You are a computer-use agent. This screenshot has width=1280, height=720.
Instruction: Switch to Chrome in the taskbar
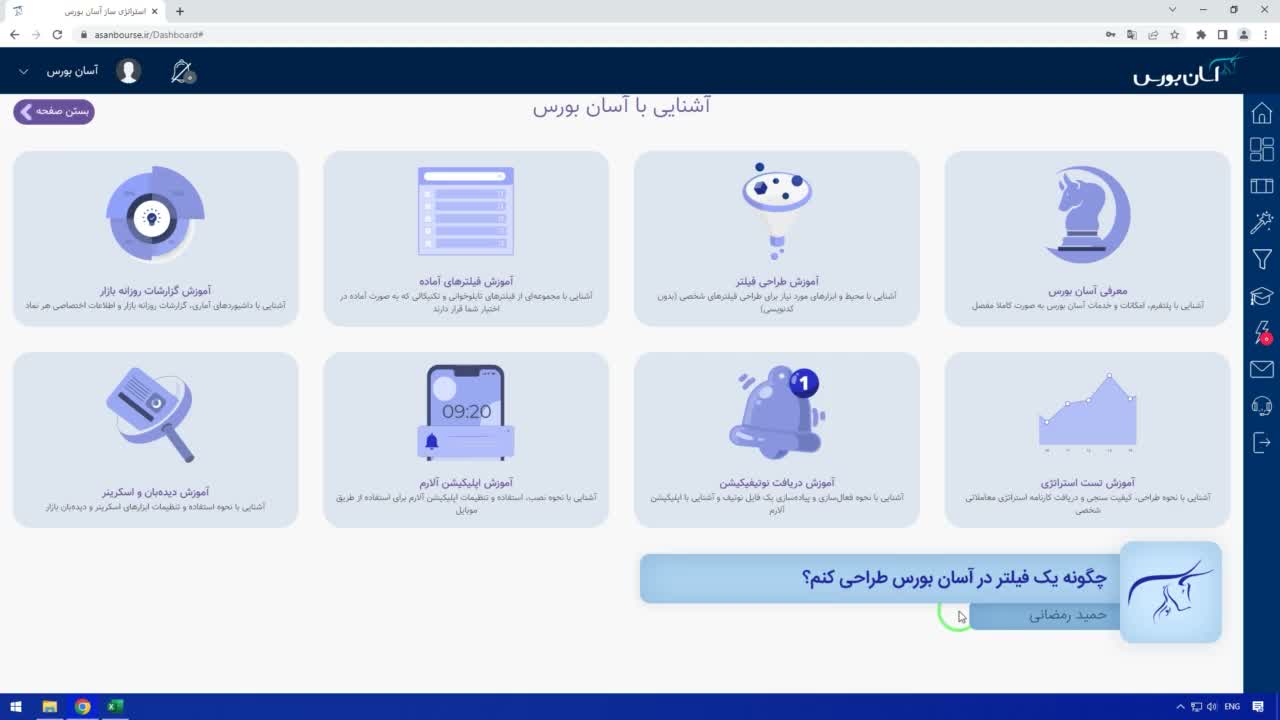(82, 706)
